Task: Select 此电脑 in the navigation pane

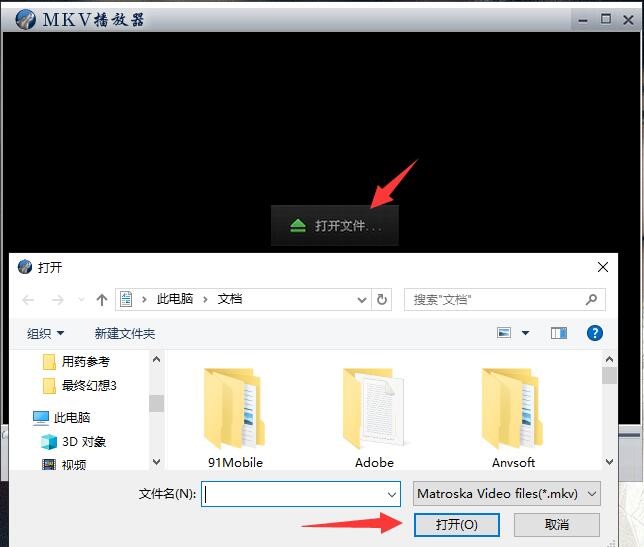Action: coord(72,418)
